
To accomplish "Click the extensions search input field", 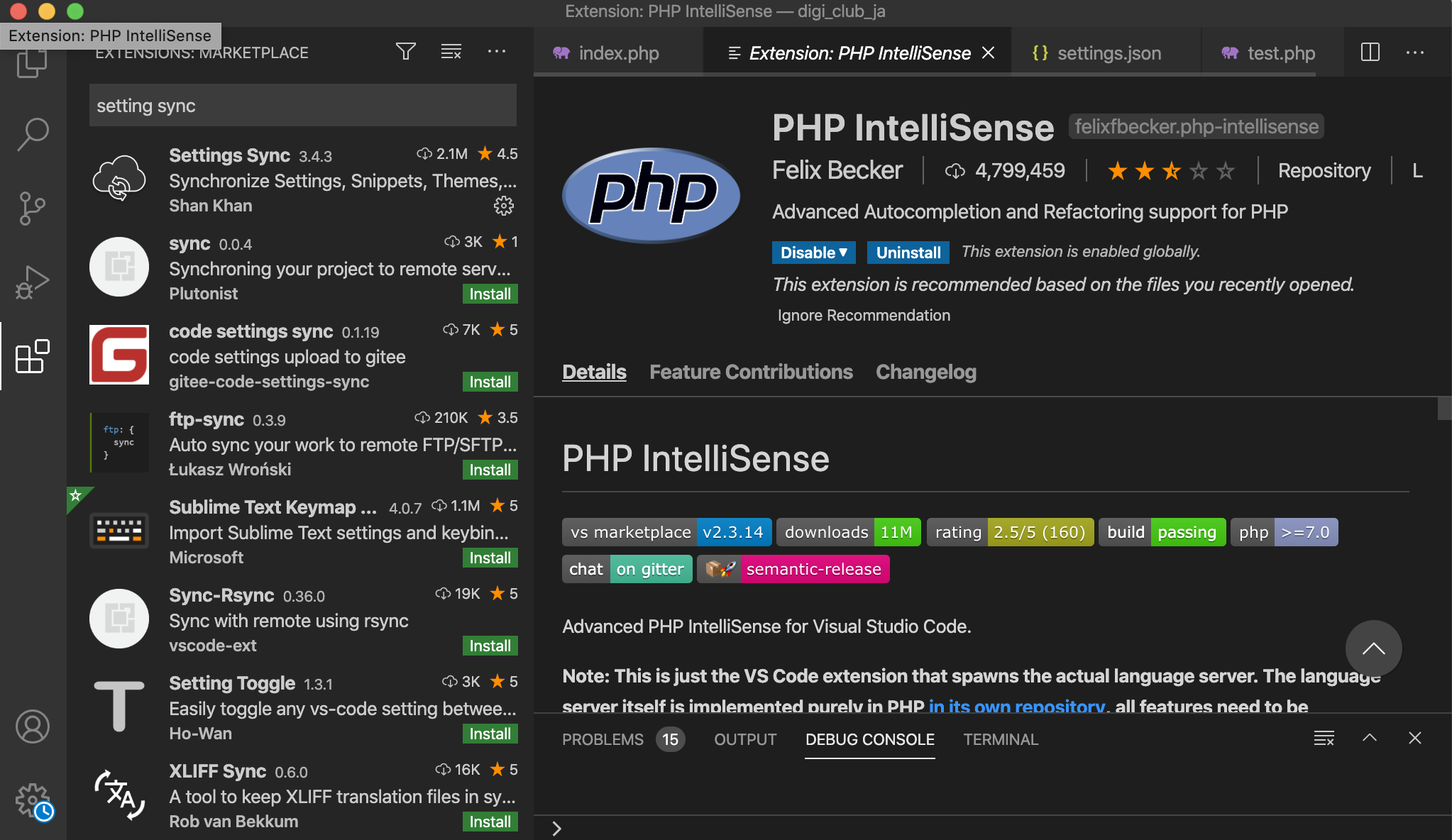I will click(x=302, y=106).
